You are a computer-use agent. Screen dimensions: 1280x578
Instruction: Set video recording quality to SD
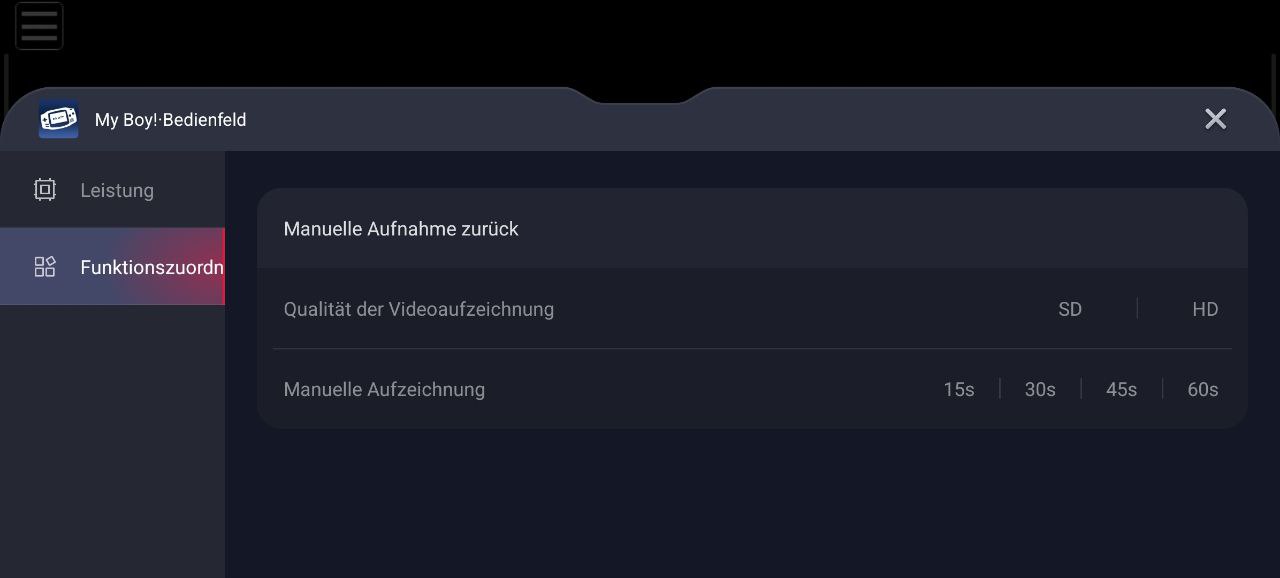pos(1070,309)
